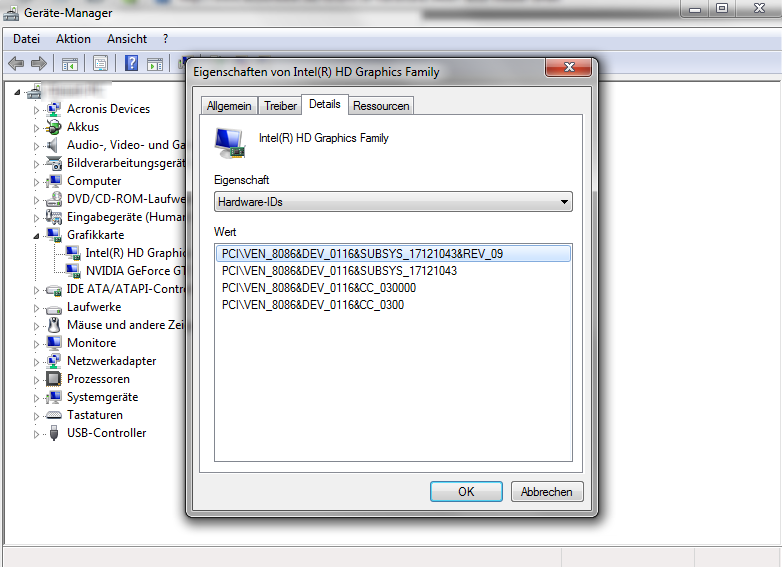Screen dimensions: 782x567
Task: Click the Eingabegeräte HID icon
Action: (x=54, y=216)
